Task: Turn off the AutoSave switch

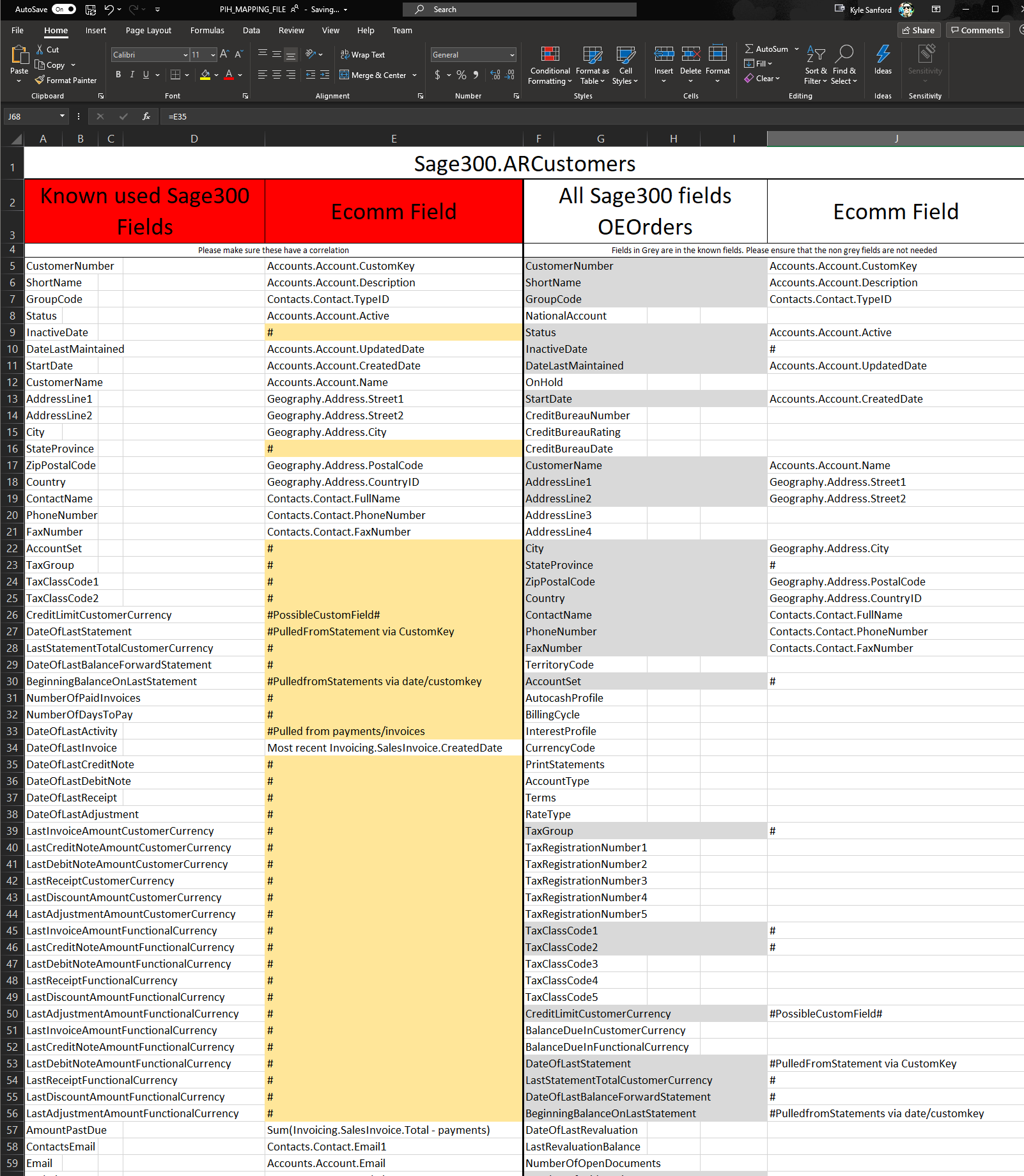Action: pos(64,10)
